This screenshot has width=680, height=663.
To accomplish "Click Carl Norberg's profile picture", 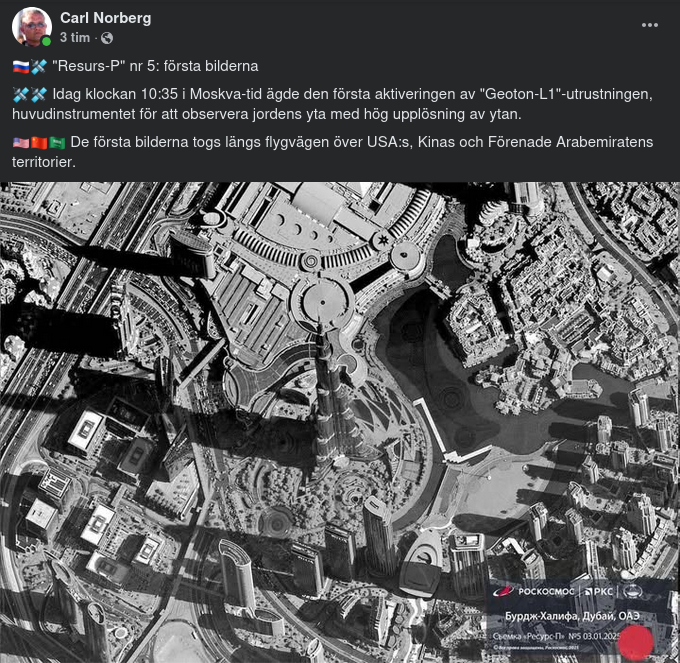I will click(x=32, y=26).
